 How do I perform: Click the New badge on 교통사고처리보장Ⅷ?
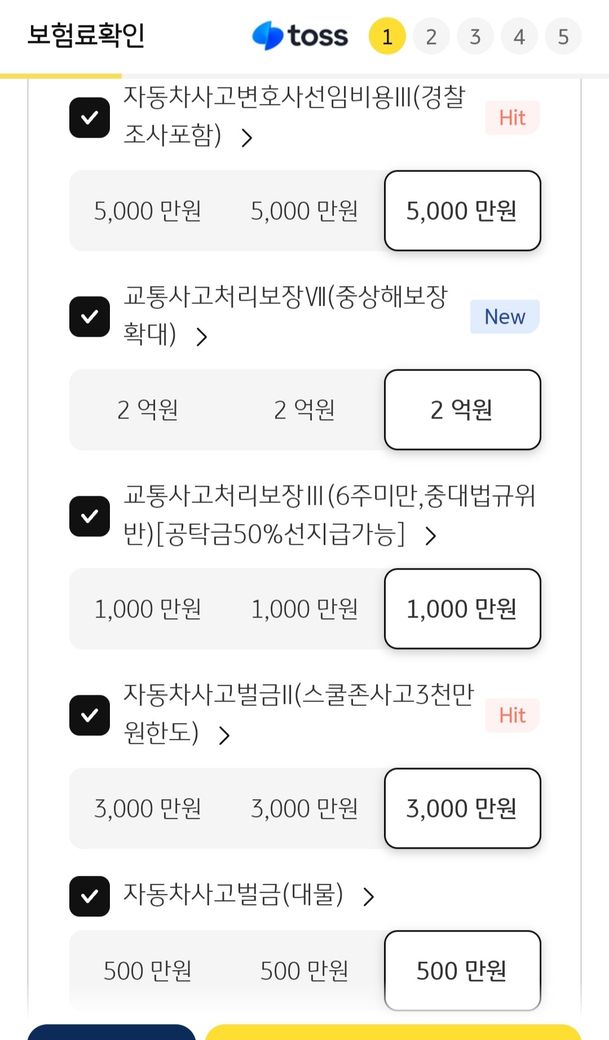[504, 317]
